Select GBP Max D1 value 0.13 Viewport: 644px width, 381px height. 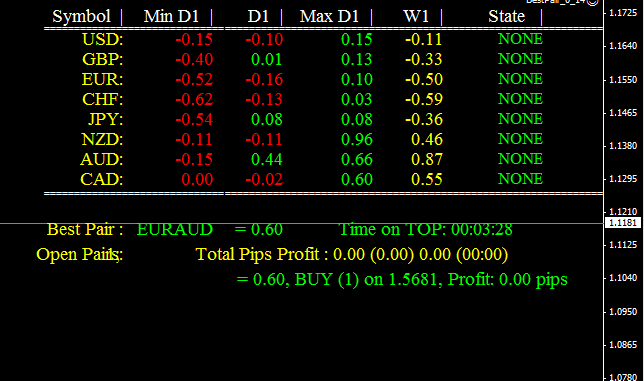(x=357, y=60)
